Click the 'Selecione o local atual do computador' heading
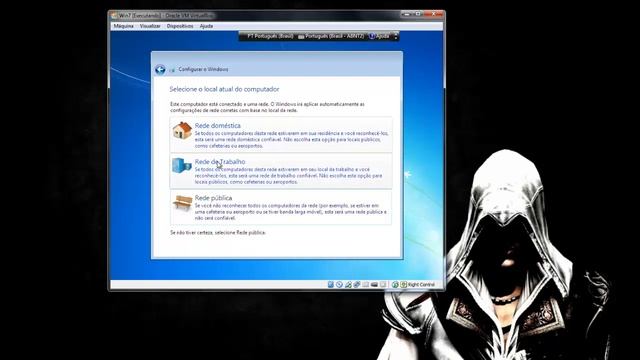 point(224,89)
